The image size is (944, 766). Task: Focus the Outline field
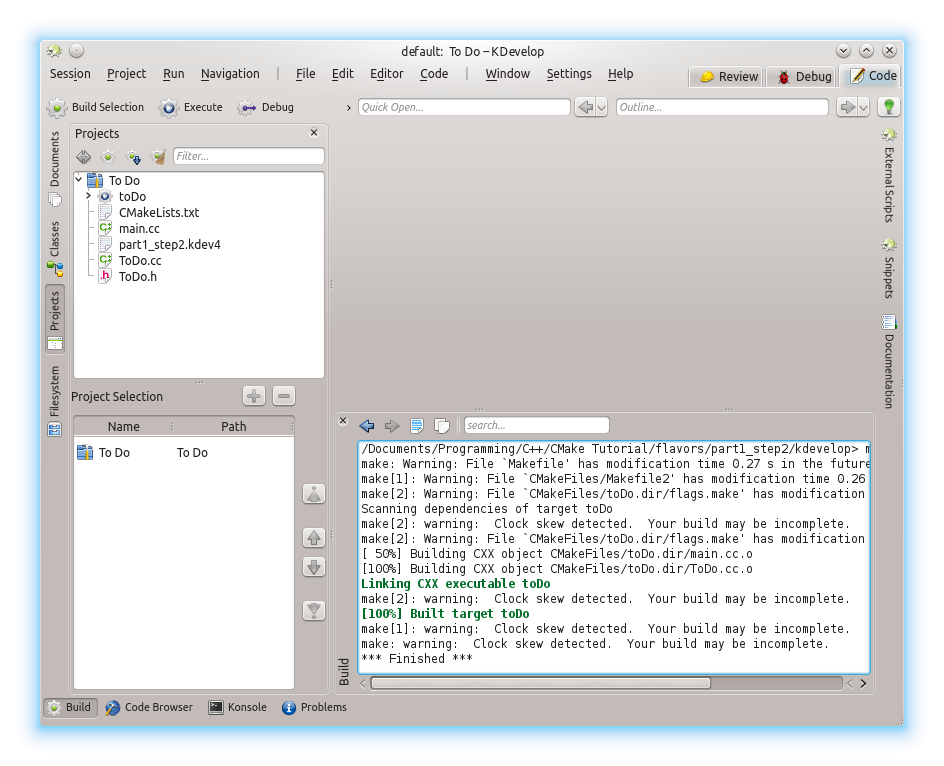[x=722, y=107]
